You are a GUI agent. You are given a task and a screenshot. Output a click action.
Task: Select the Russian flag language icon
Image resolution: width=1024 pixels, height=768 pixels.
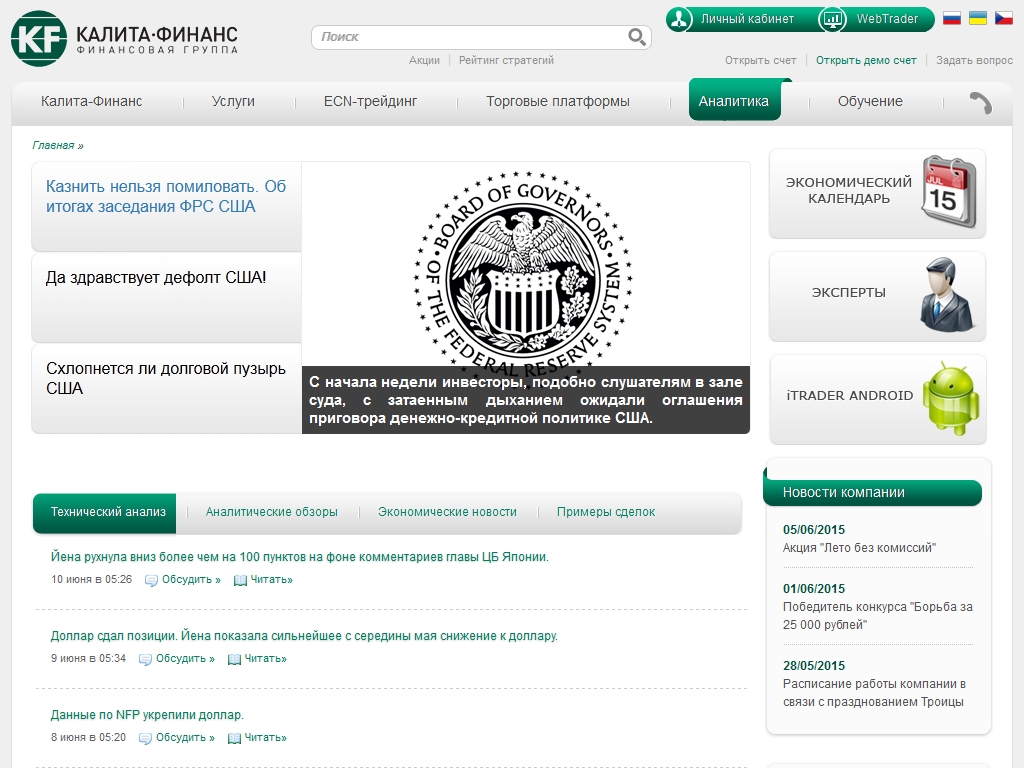tap(952, 18)
